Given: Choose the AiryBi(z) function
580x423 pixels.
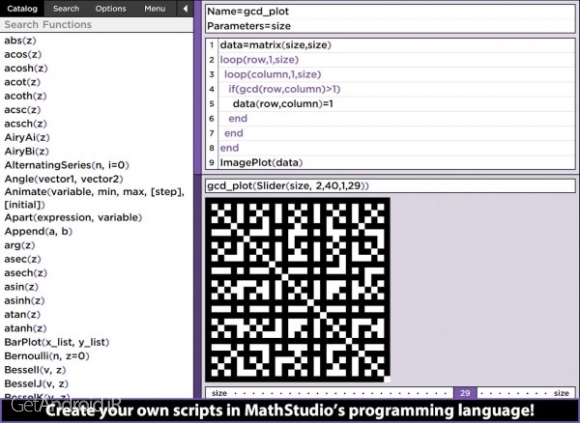Looking at the screenshot, I should coord(27,151).
